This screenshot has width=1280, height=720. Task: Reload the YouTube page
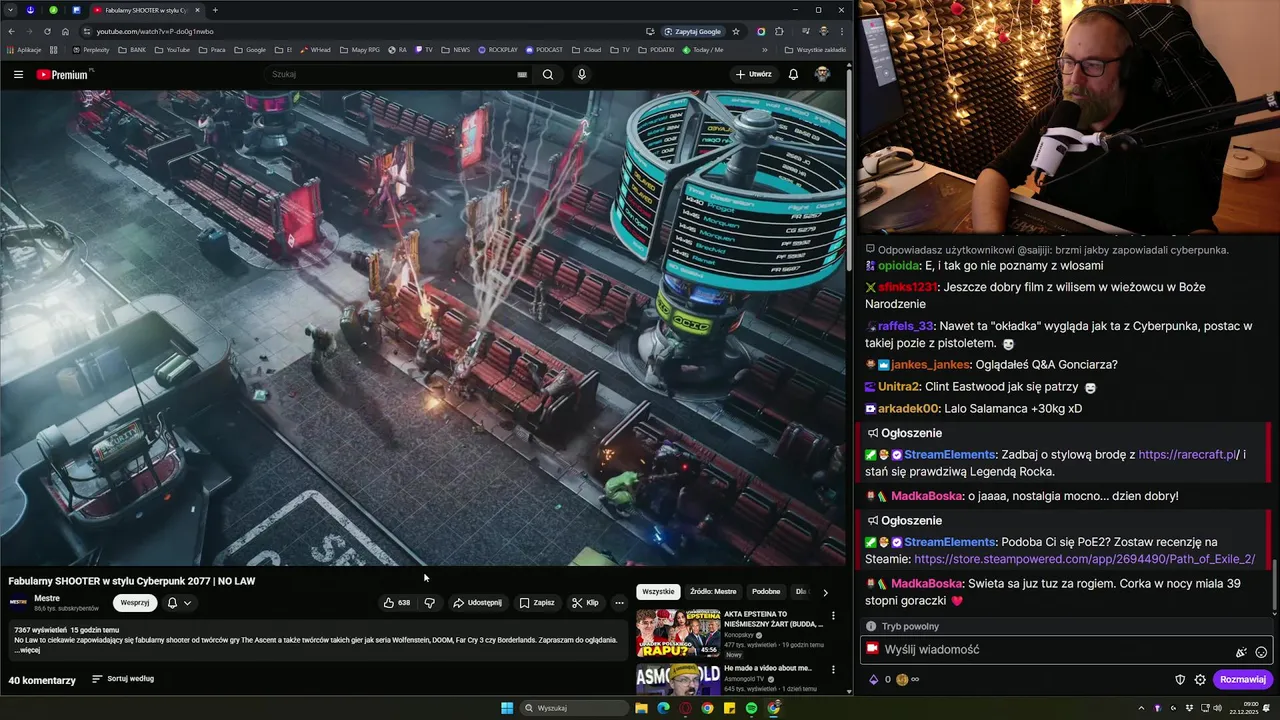pyautogui.click(x=47, y=31)
